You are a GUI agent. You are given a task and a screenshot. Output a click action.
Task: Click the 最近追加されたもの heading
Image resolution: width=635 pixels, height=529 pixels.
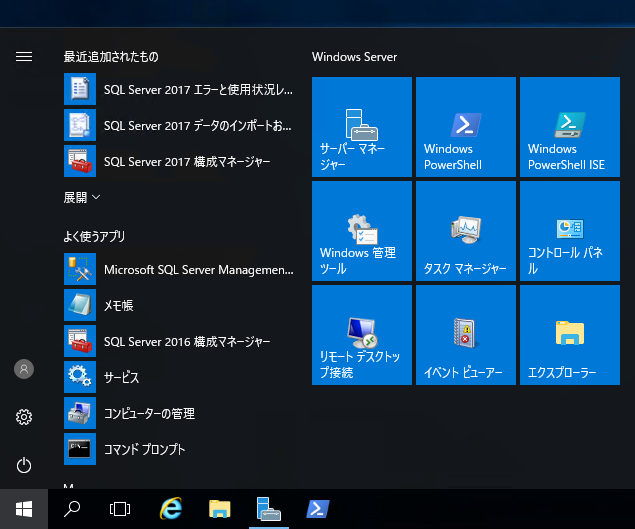tap(111, 57)
